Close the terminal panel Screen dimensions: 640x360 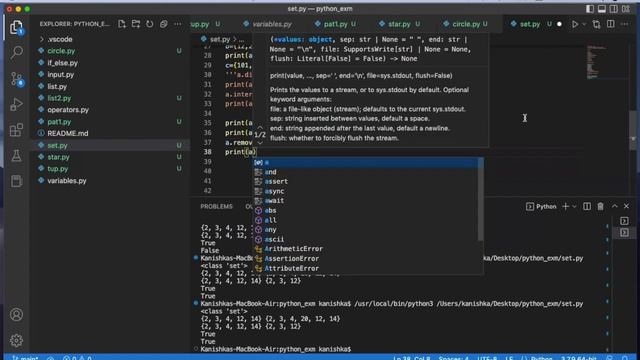[x=626, y=207]
